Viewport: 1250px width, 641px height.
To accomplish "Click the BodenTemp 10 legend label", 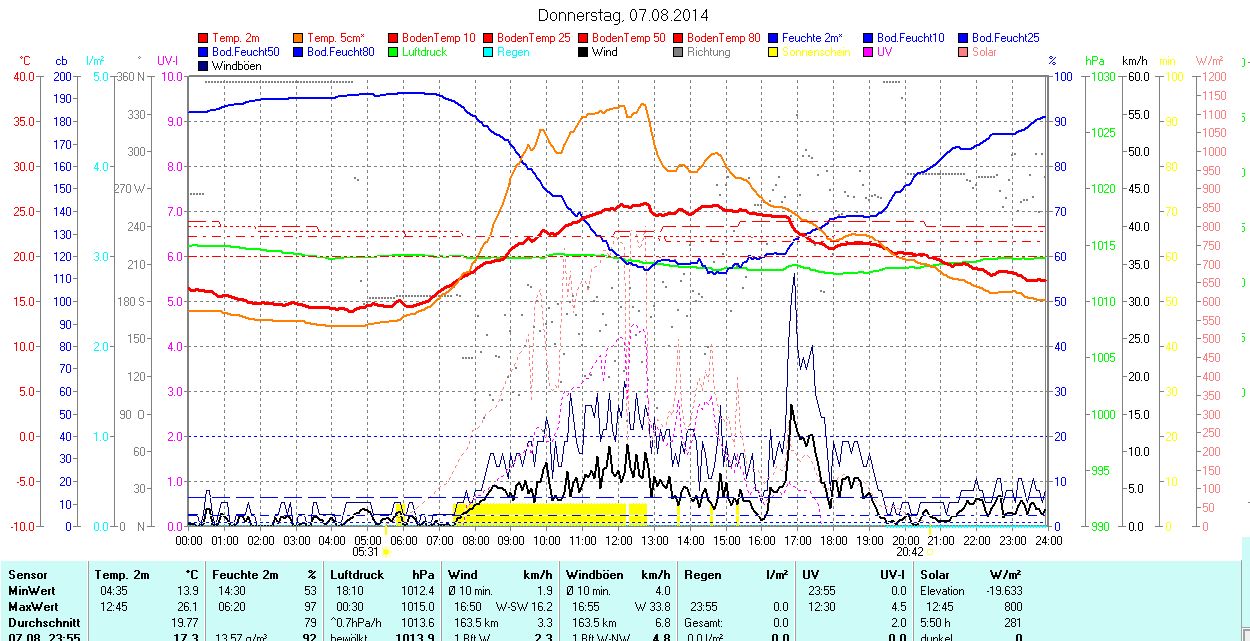I will click(x=439, y=38).
